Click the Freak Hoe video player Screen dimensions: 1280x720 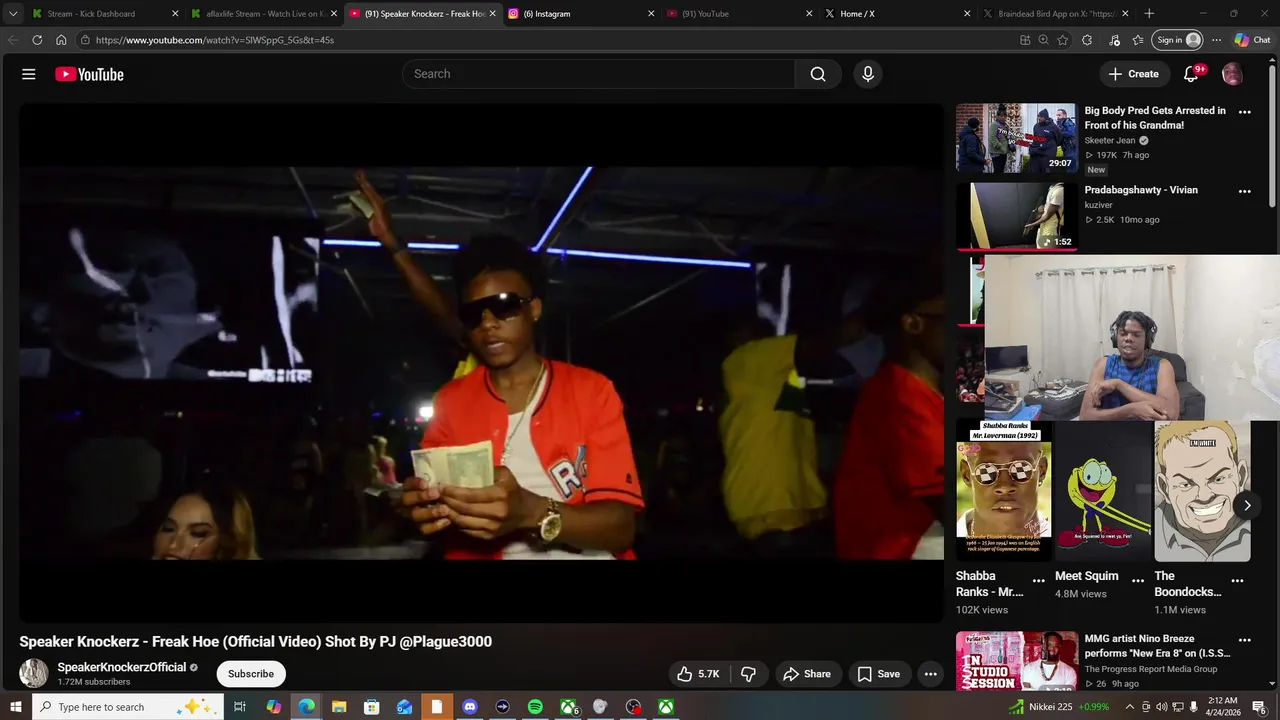click(481, 363)
